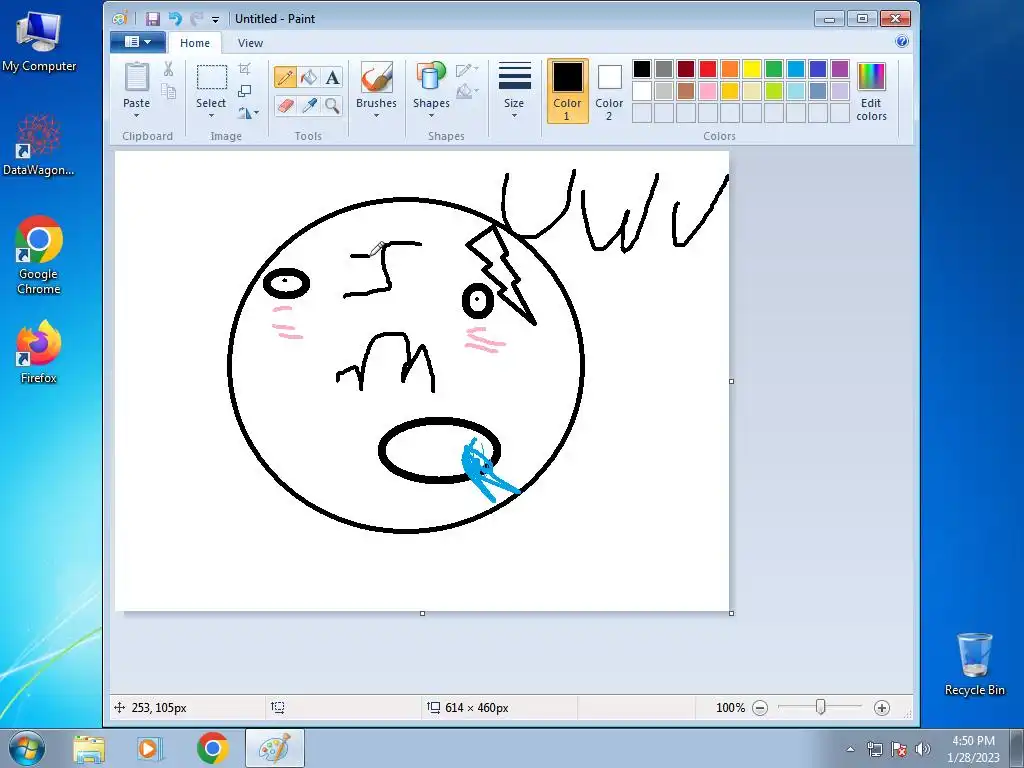Viewport: 1024px width, 768px height.
Task: Click the Redo arrow in title bar
Action: pyautogui.click(x=196, y=19)
